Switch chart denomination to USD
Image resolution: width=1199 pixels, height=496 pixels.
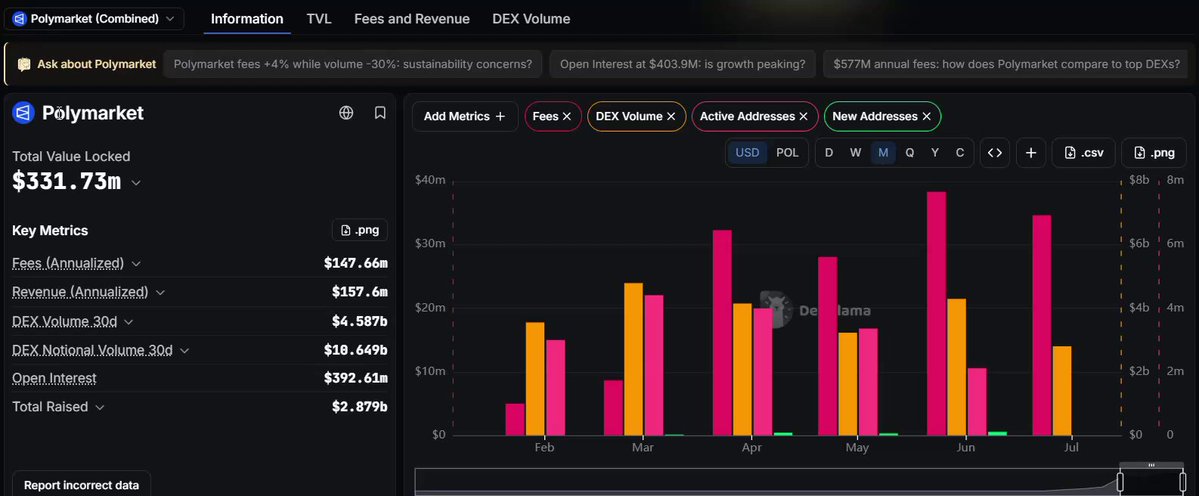pos(747,153)
